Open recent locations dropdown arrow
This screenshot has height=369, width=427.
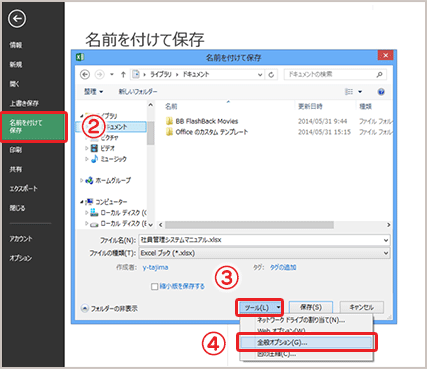[112, 74]
